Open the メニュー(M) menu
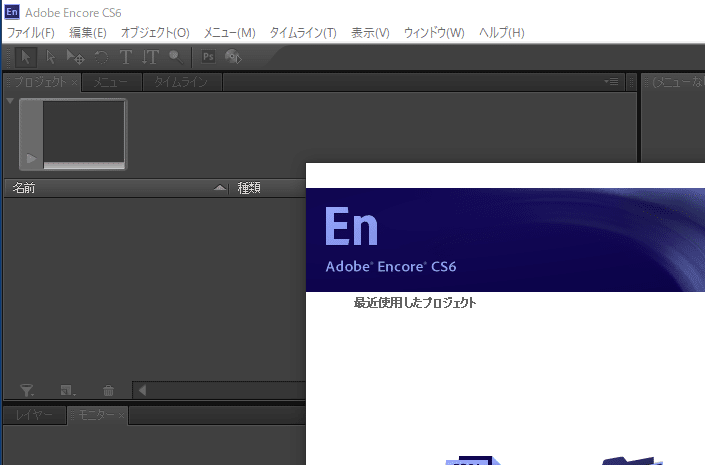Screen dimensions: 705x465 [x=229, y=32]
